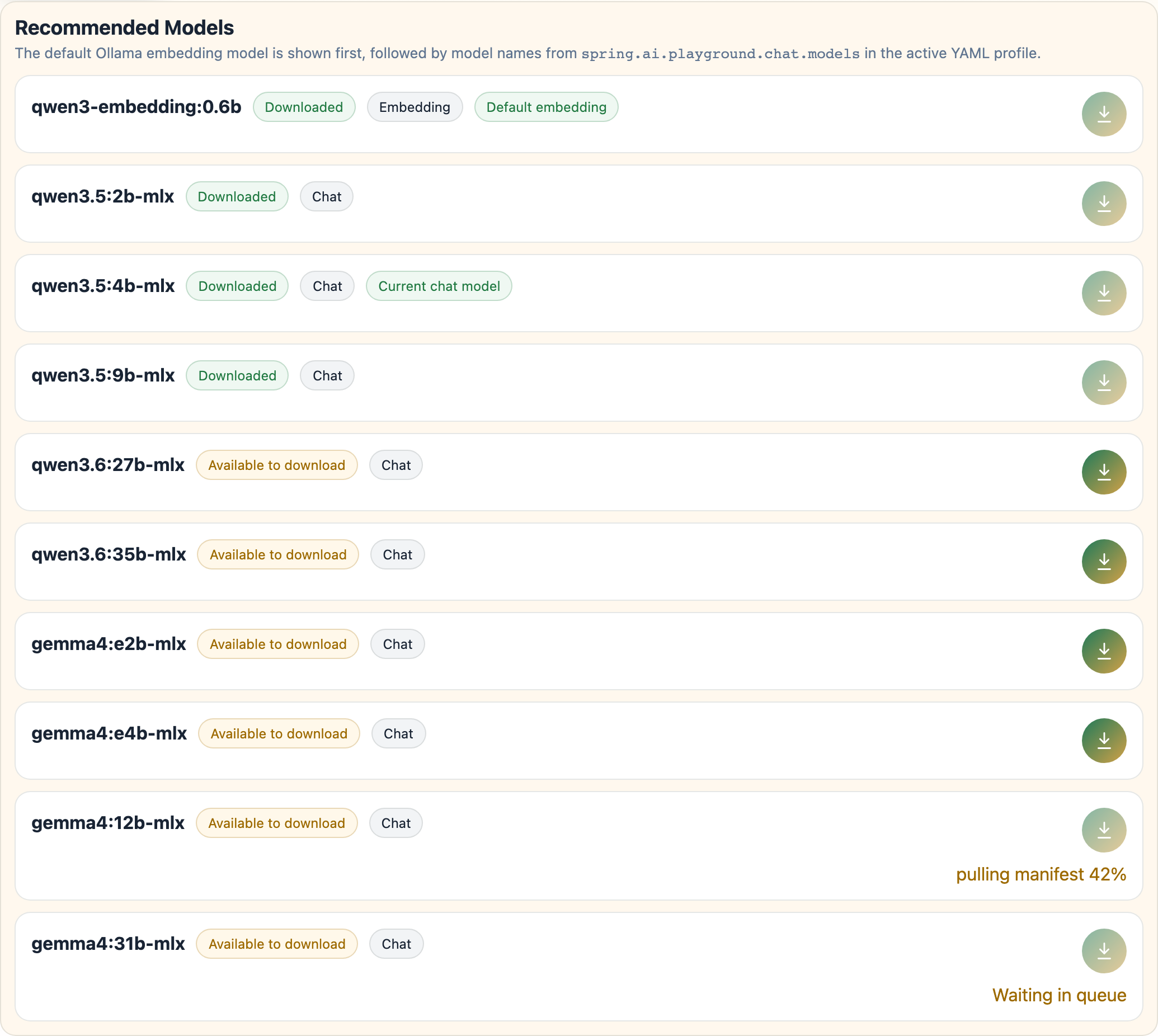Image resolution: width=1158 pixels, height=1036 pixels.
Task: Click download icon for qwen3.5:2b-mlx
Action: coord(1103,203)
